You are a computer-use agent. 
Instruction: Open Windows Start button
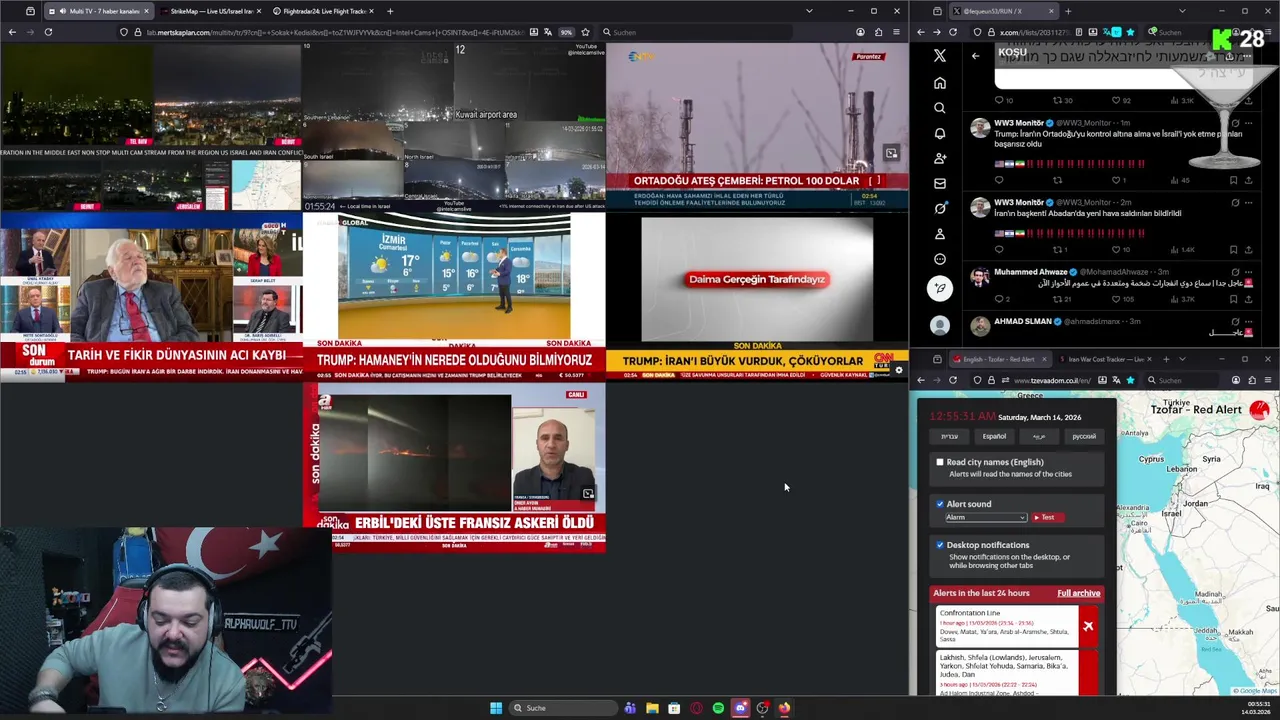496,708
